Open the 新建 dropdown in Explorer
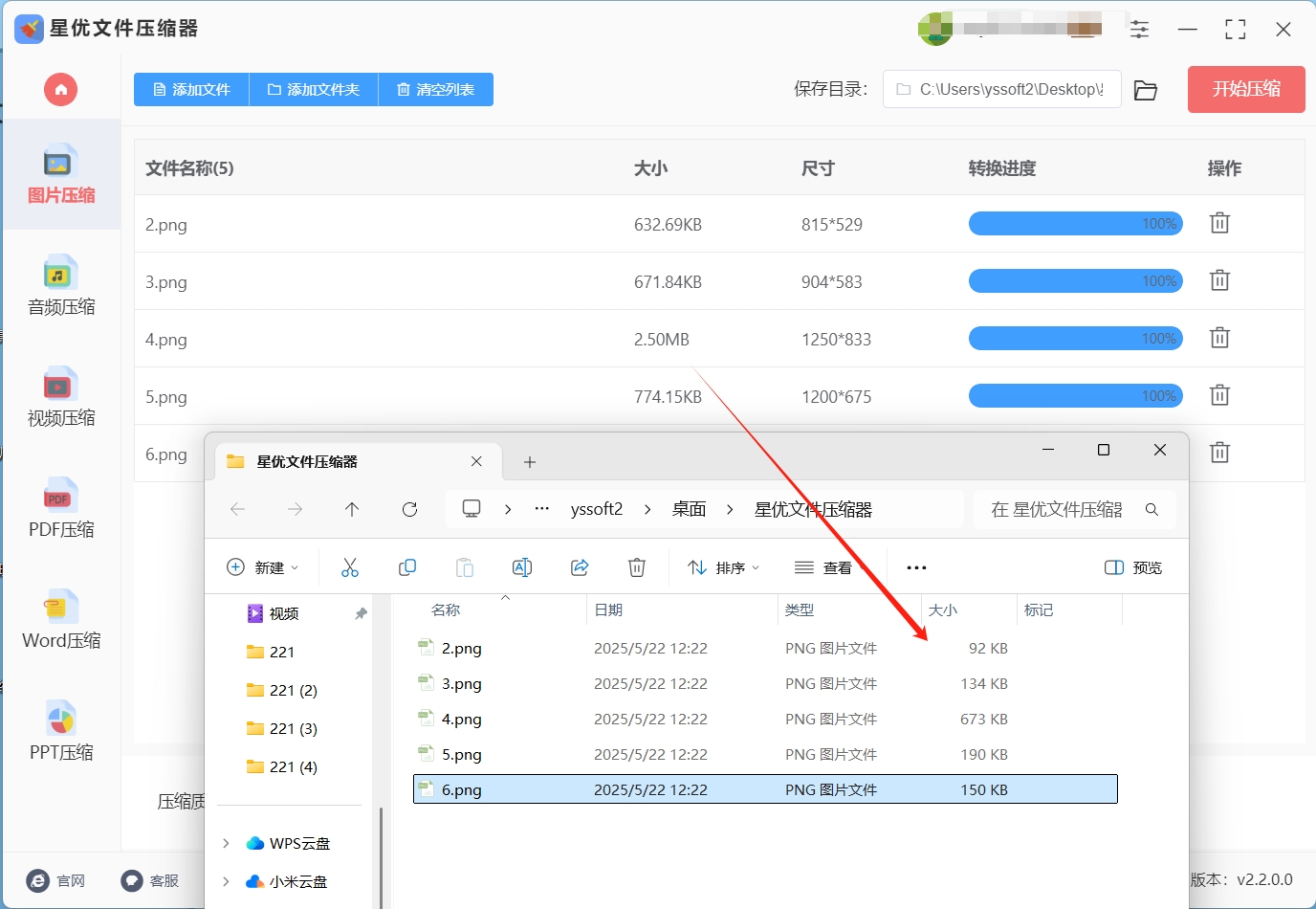 click(263, 567)
